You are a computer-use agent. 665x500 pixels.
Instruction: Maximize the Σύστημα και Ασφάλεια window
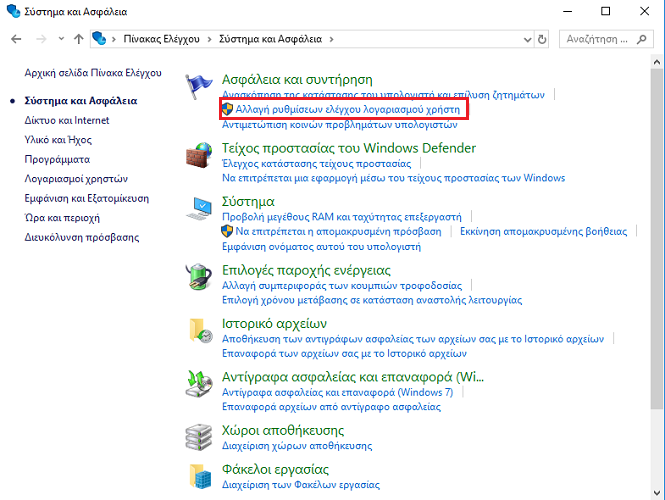[606, 11]
